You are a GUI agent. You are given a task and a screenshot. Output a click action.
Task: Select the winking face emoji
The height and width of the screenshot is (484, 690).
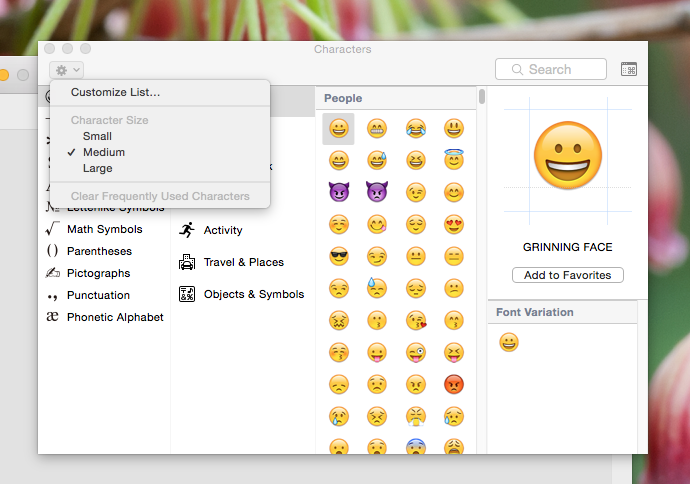(416, 192)
